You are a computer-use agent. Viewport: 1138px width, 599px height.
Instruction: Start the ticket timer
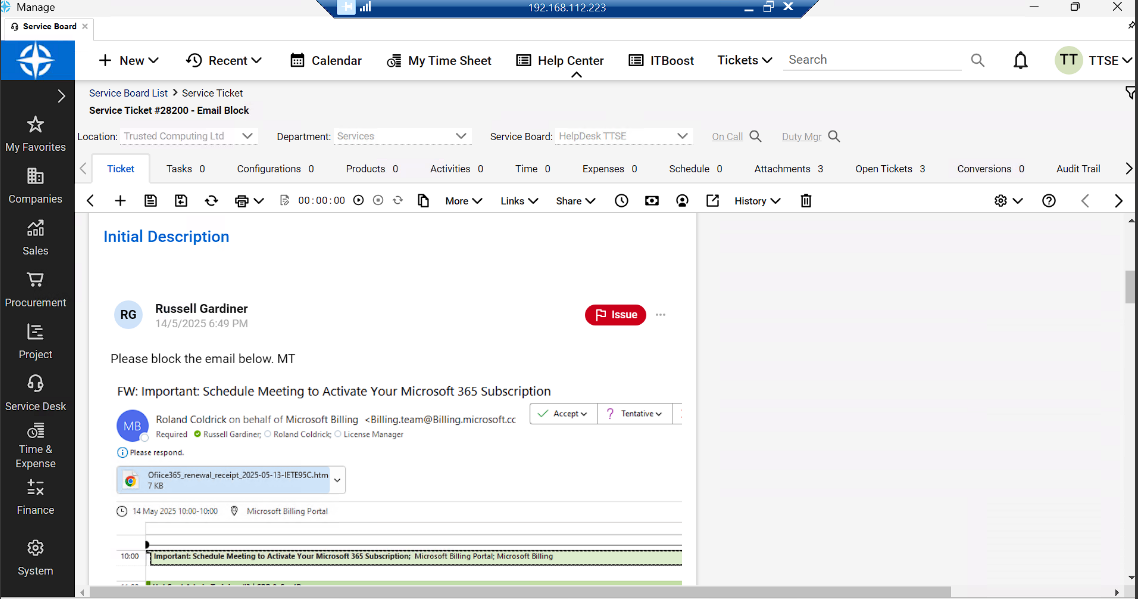[x=359, y=200]
